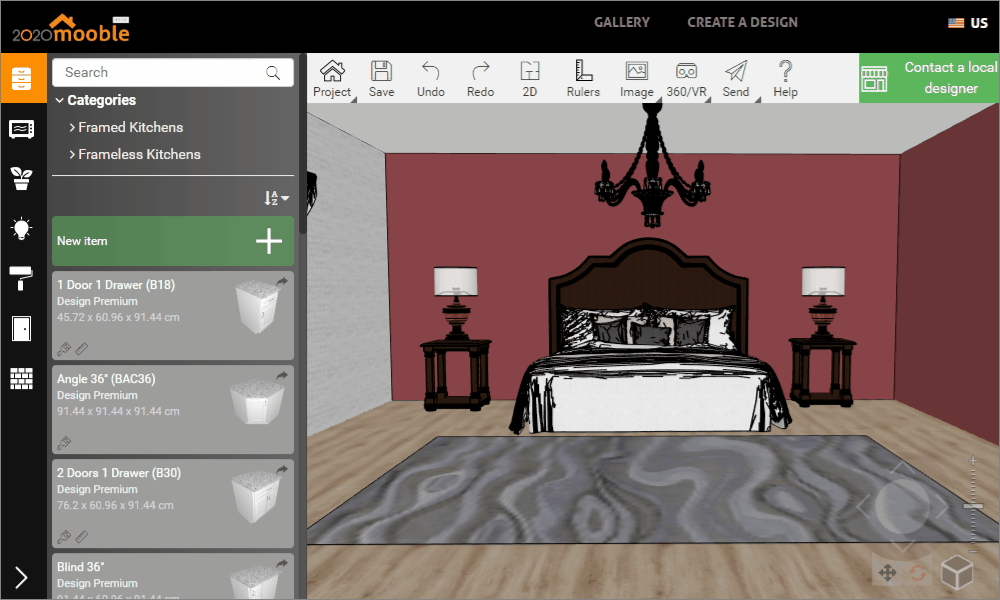Select the pan/move camera mode icon

[x=887, y=573]
